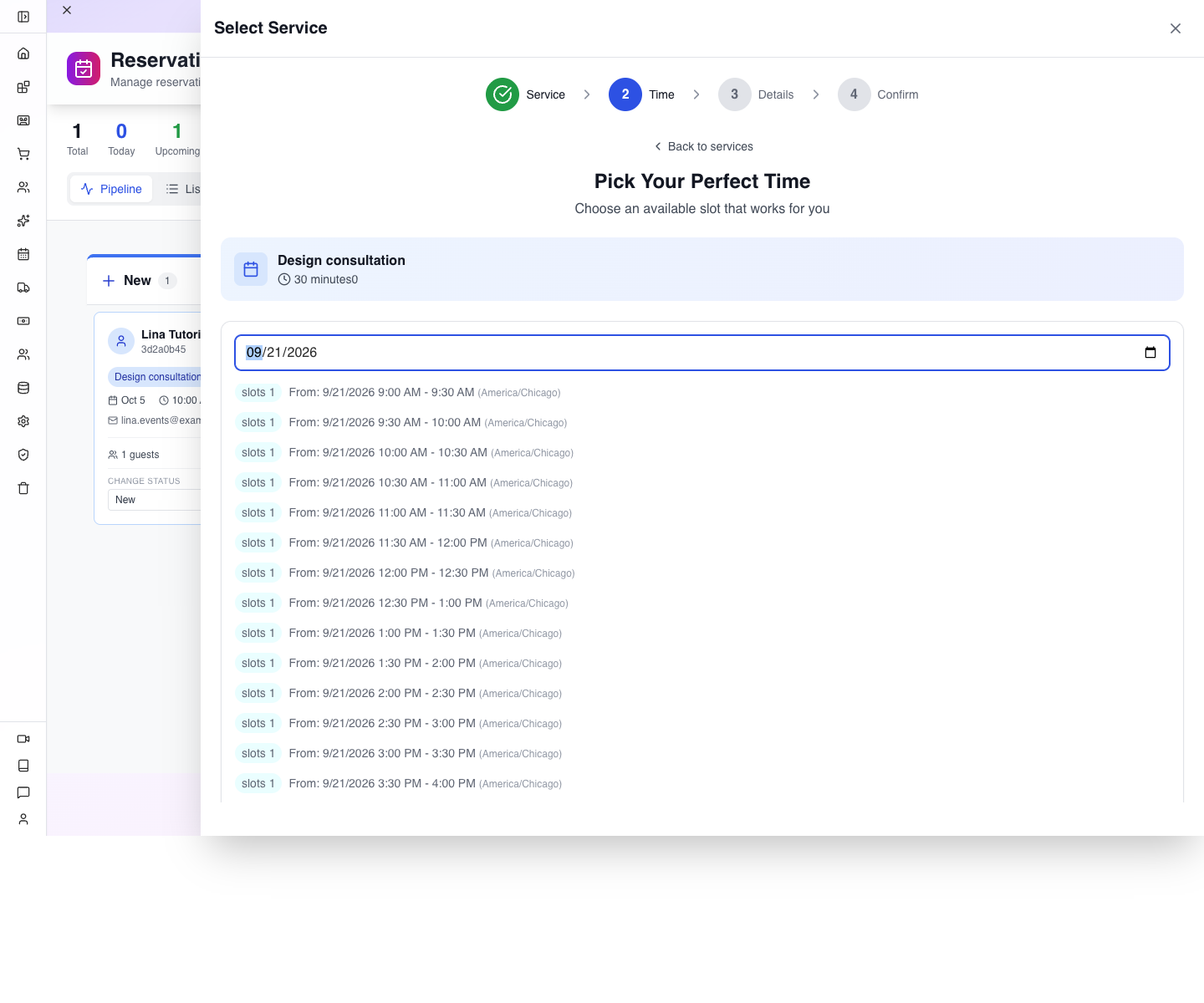The width and height of the screenshot is (1204, 1003).
Task: Select the Design consultation service card
Action: [702, 269]
